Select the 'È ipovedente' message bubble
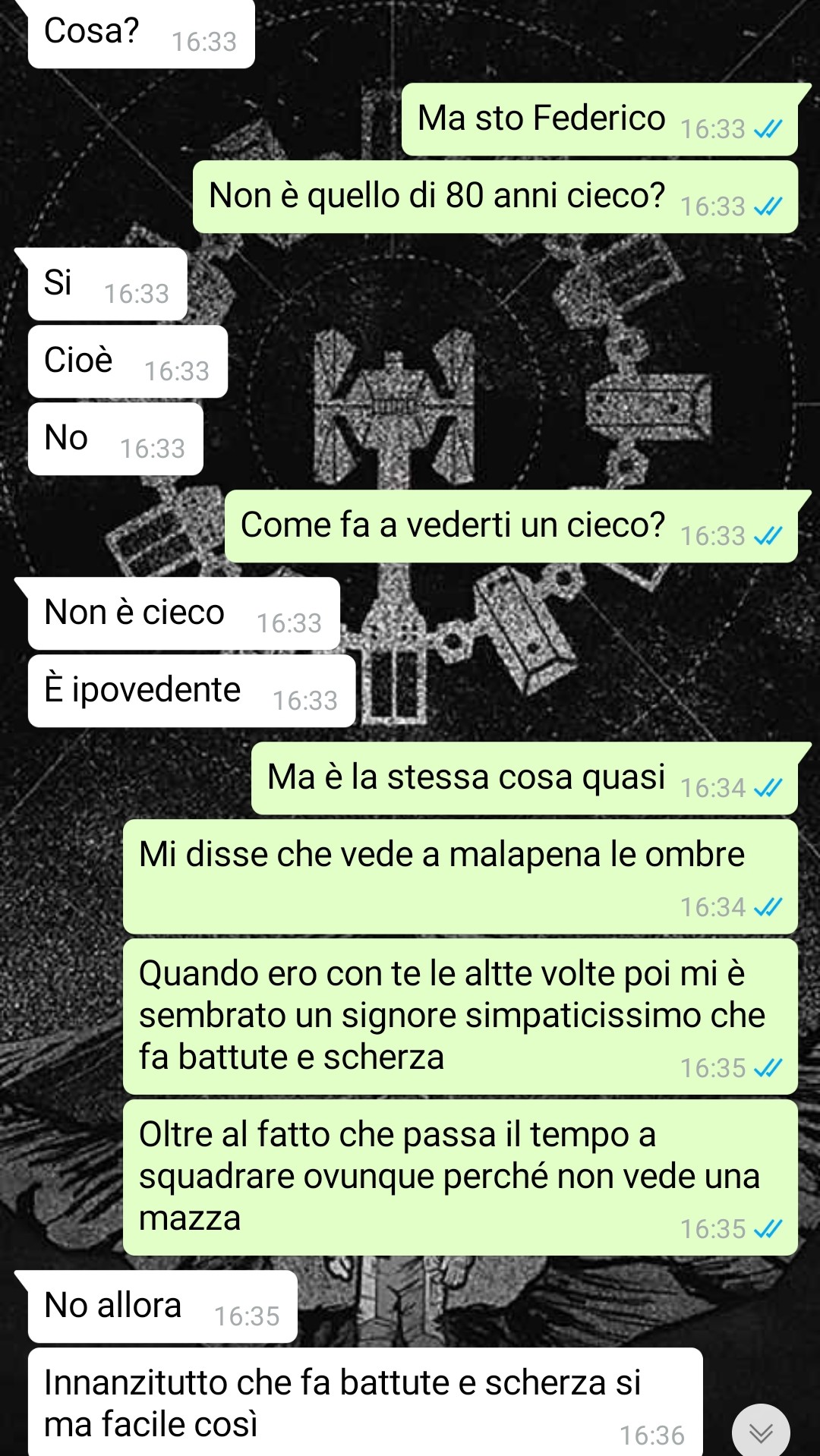The width and height of the screenshot is (820, 1456). tap(191, 691)
